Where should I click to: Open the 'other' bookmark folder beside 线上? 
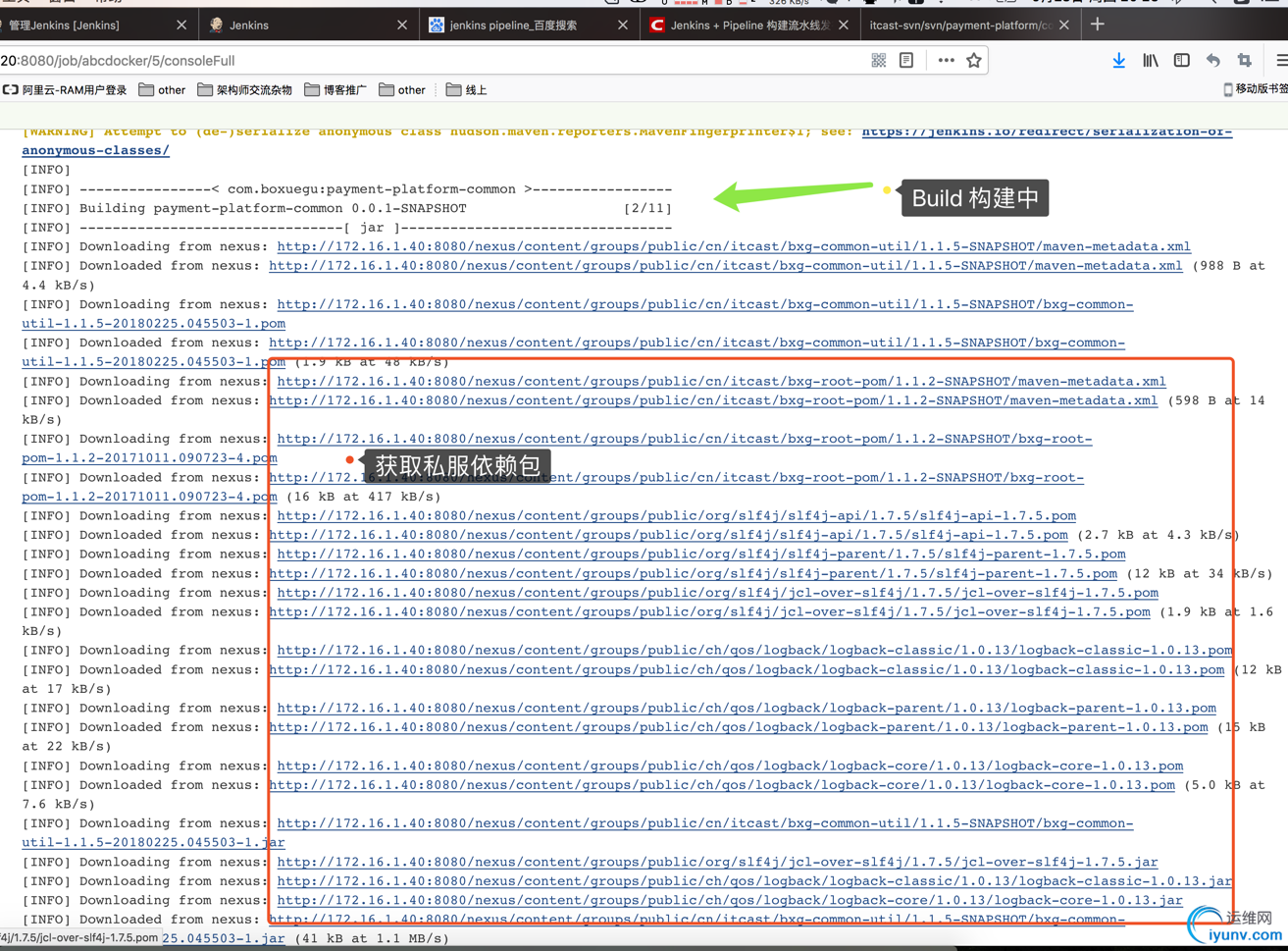[402, 89]
